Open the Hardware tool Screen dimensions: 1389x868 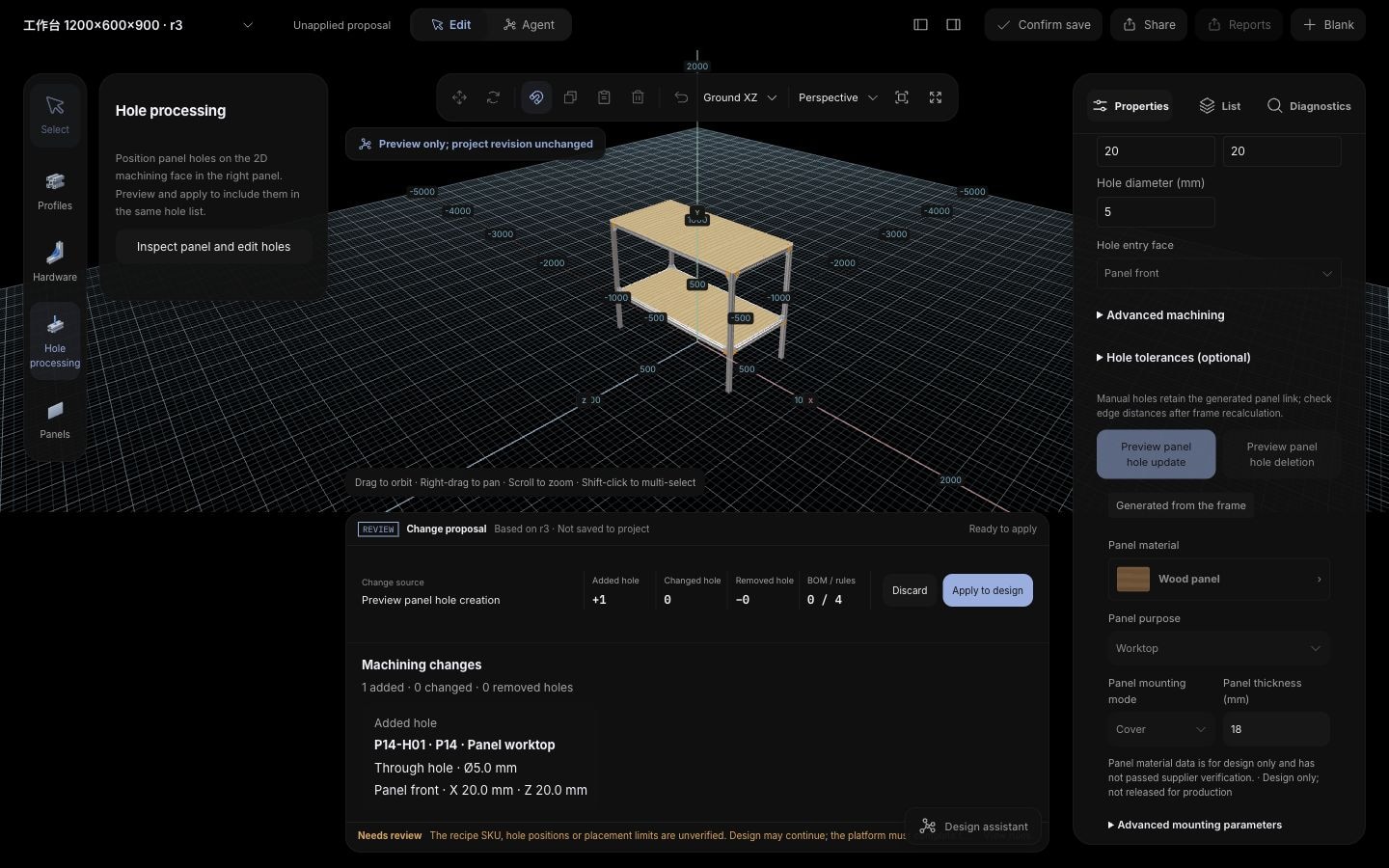(55, 262)
